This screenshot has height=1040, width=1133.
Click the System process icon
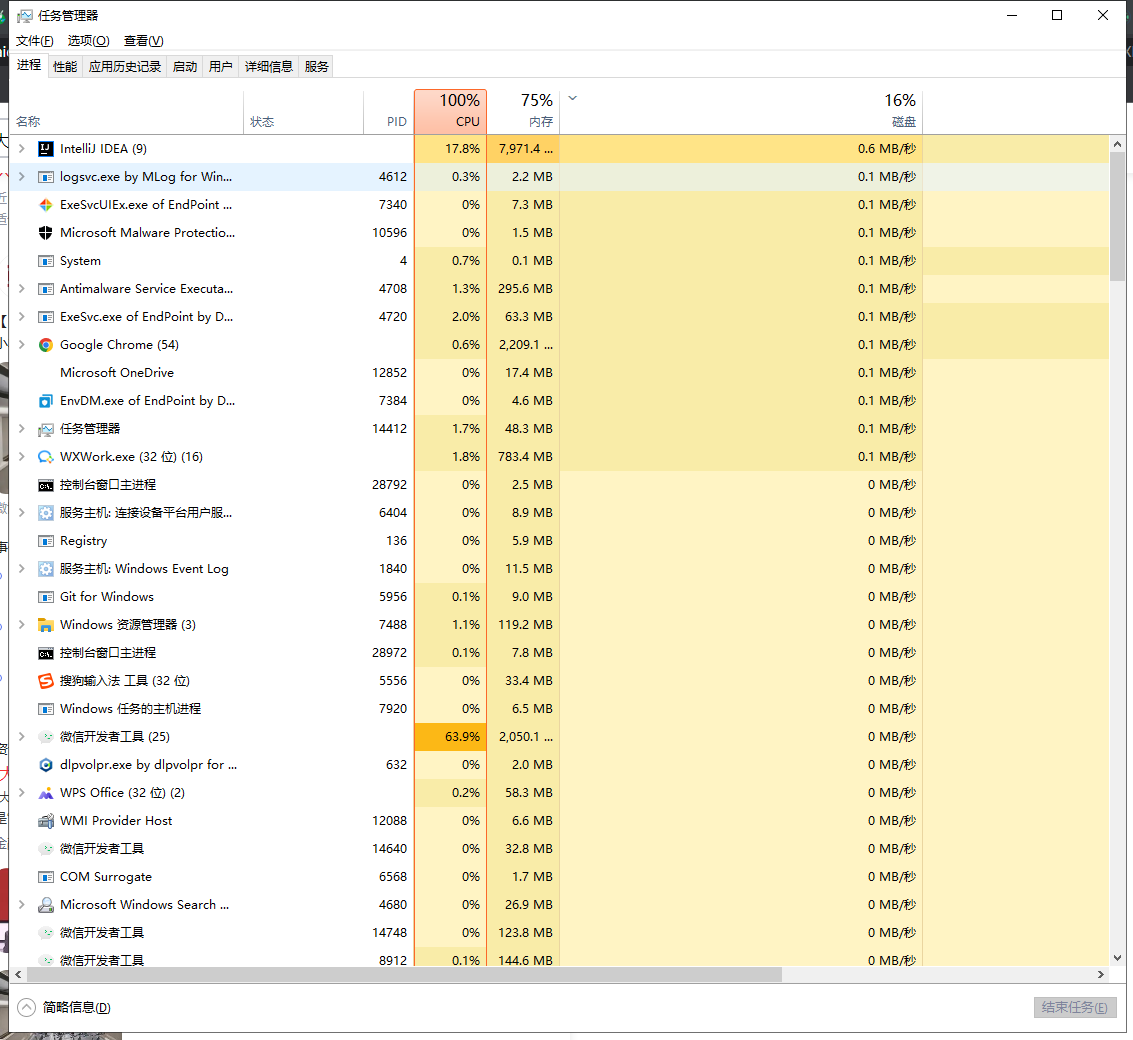click(46, 261)
